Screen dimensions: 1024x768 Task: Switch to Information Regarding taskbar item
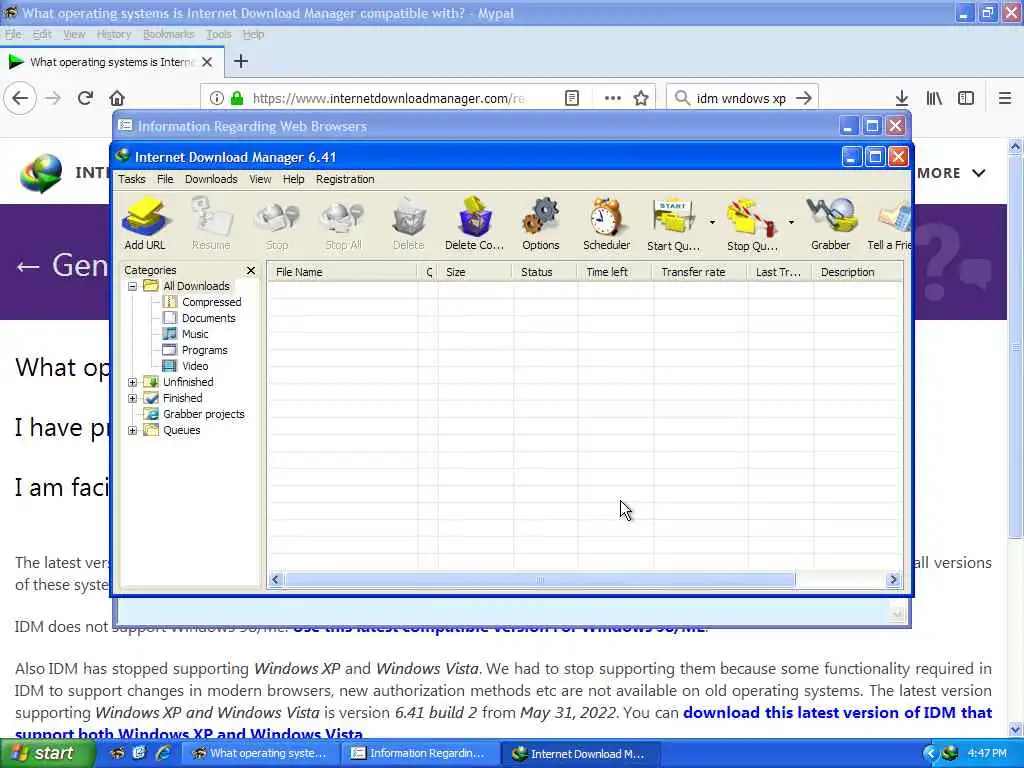[421, 754]
